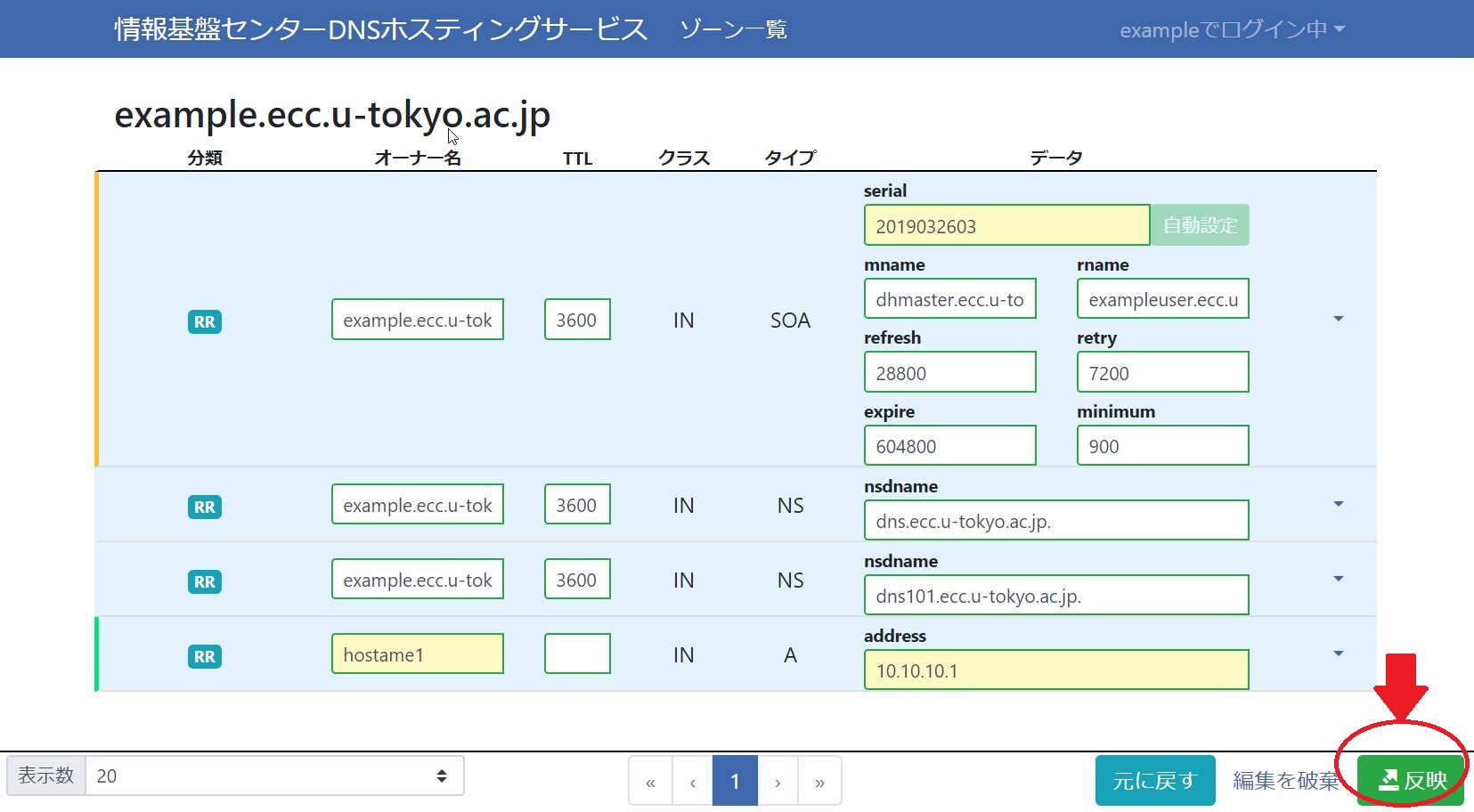Click the retry field 7200
Viewport: 1474px width, 812px height.
point(1163,372)
